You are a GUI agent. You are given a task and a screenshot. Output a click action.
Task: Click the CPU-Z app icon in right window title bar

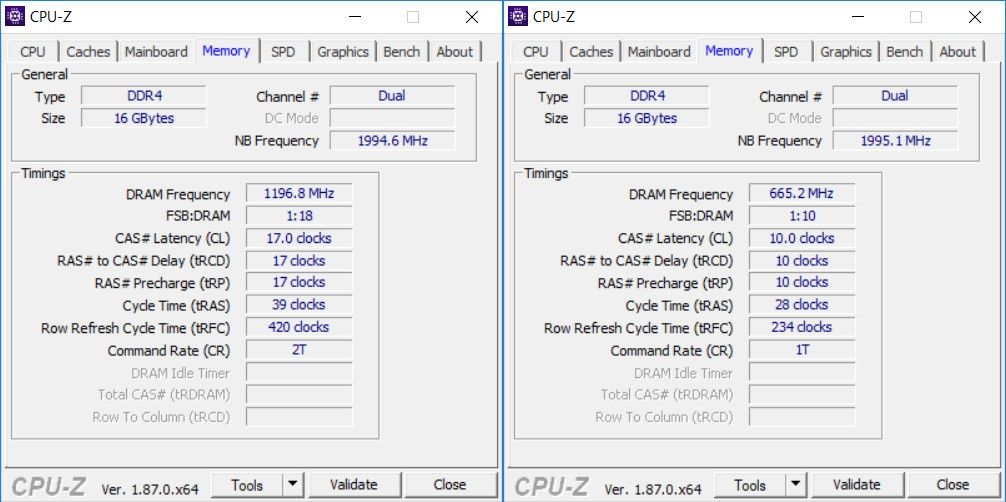click(x=518, y=16)
